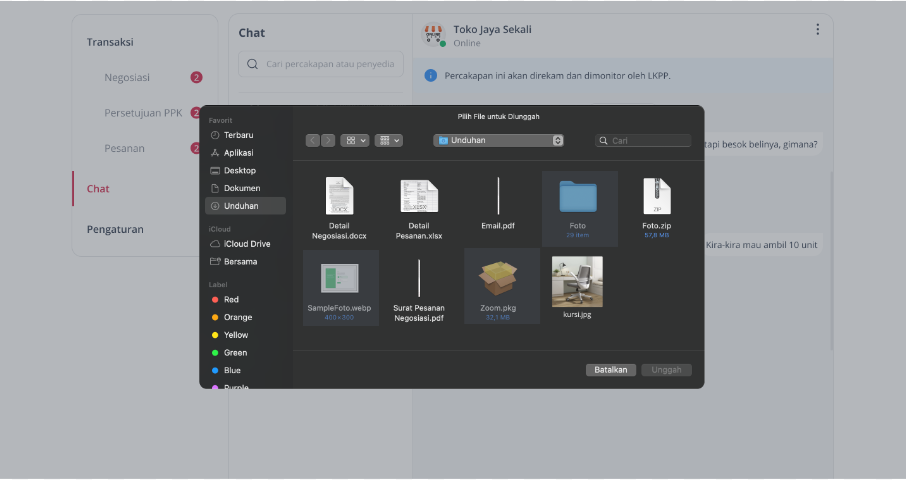The height and width of the screenshot is (480, 906).
Task: Select the Detail Pesanan.xlsx spreadsheet icon
Action: [419, 196]
